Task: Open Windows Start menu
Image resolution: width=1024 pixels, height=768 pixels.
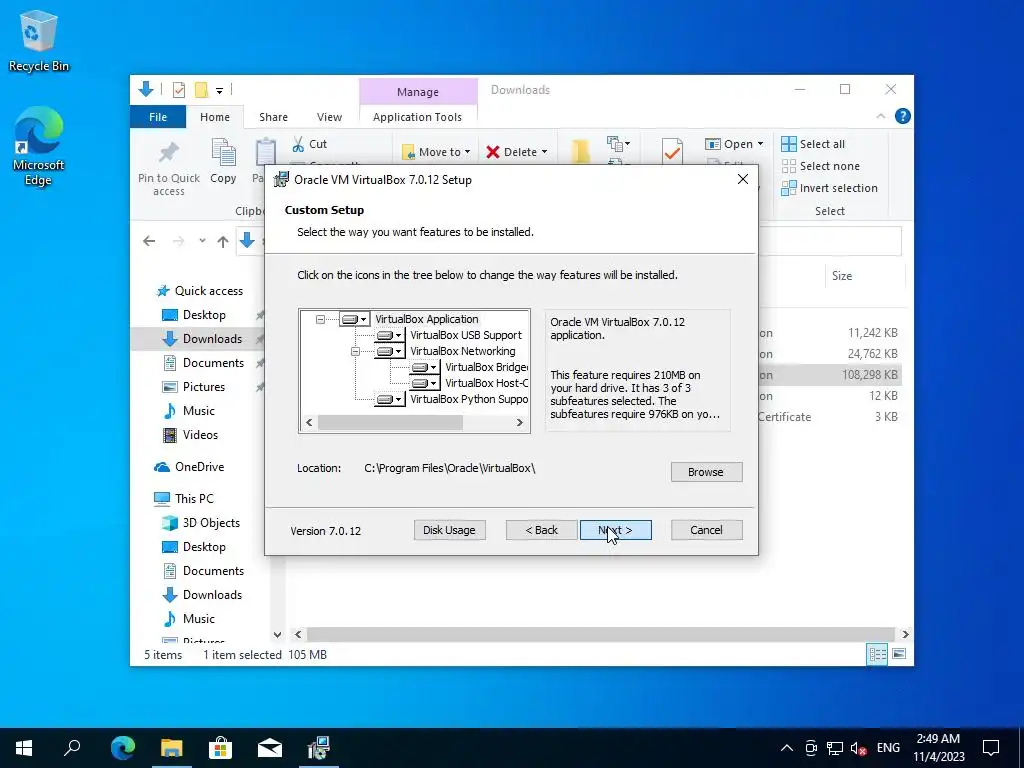Action: click(24, 748)
